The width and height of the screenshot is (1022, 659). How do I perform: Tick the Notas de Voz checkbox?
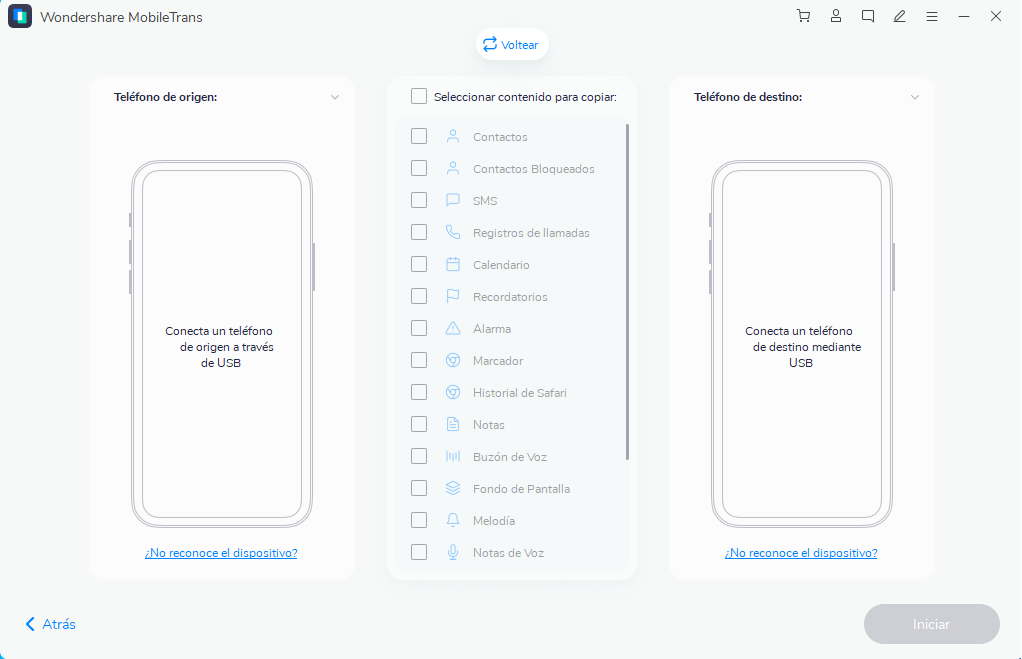pyautogui.click(x=419, y=553)
